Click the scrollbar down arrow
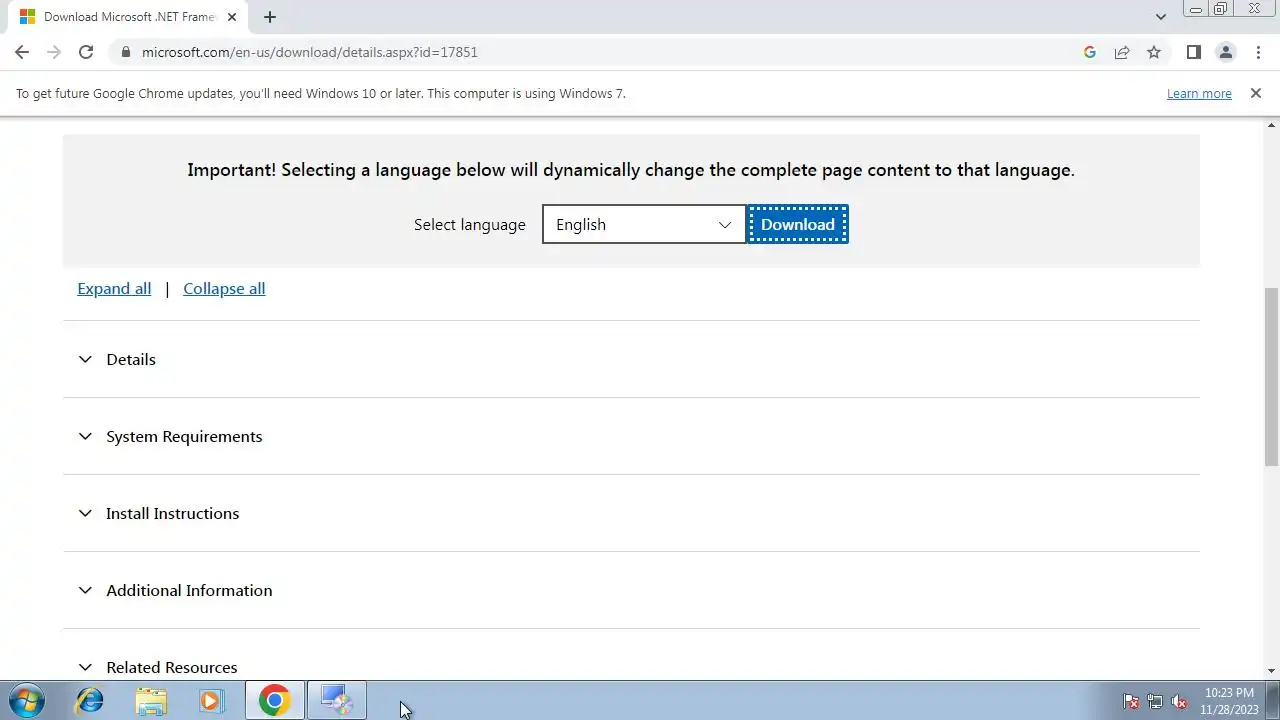 [x=1272, y=671]
